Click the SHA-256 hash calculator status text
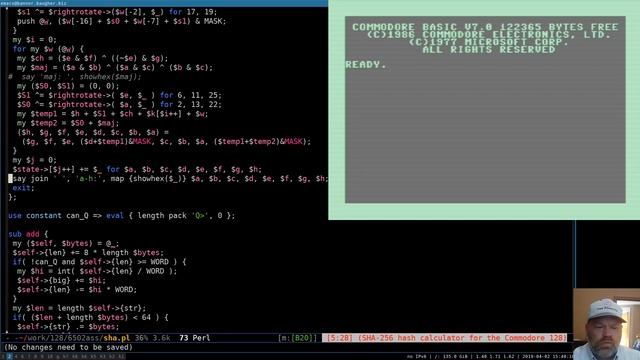The image size is (640, 360). click(462, 338)
